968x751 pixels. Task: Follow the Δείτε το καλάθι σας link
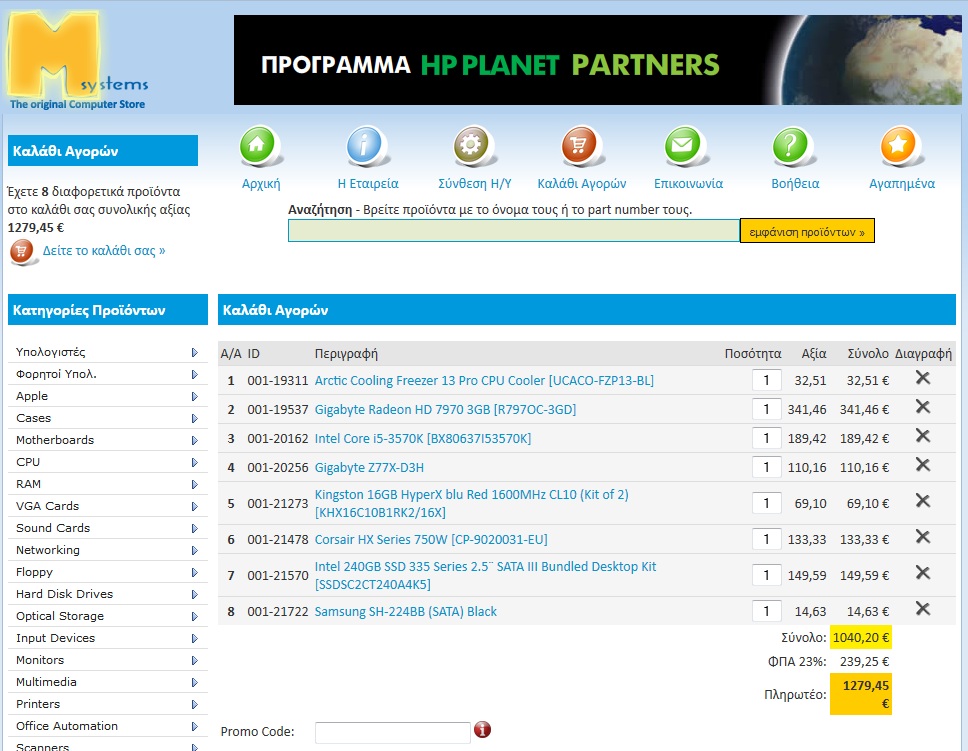(104, 251)
